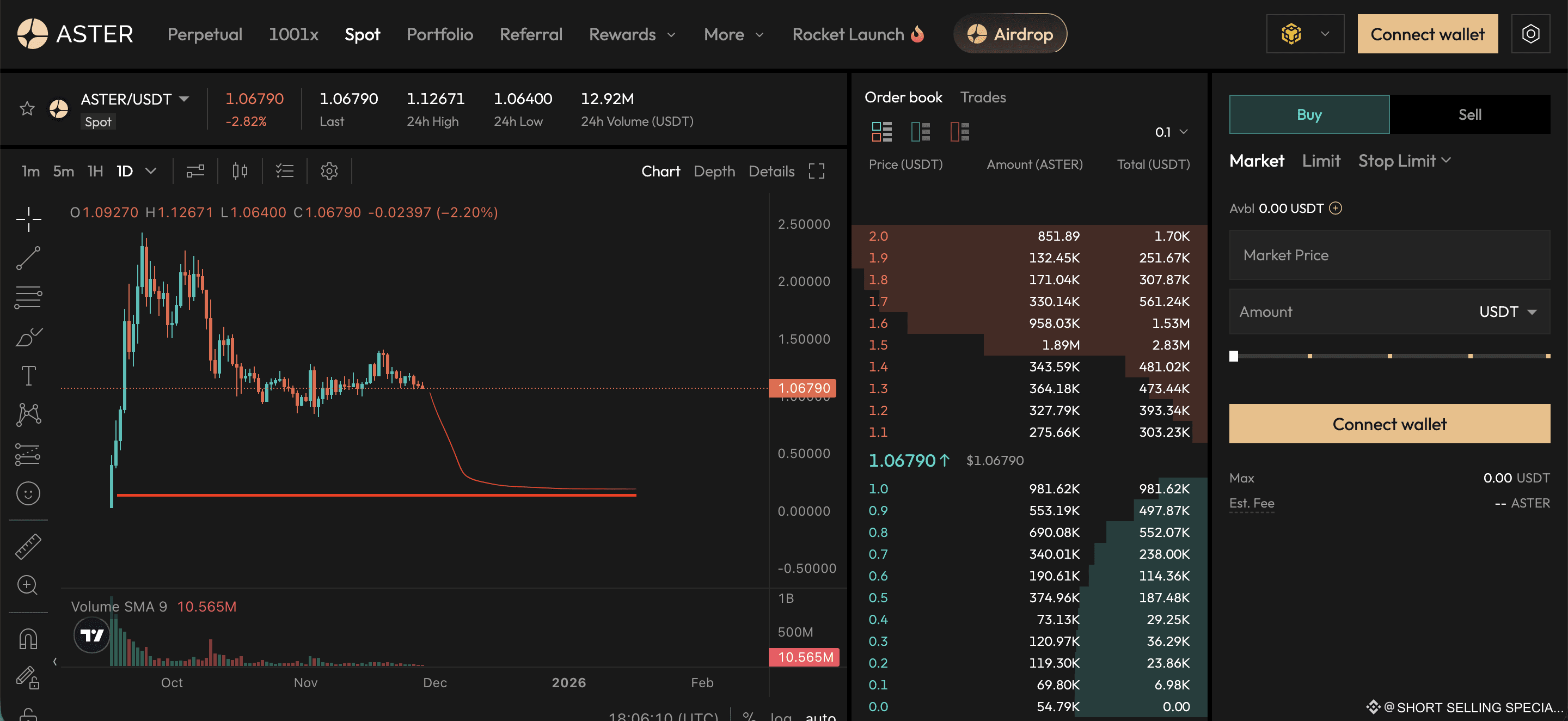Viewport: 1568px width, 721px height.
Task: Click the amount percentage slider handle
Action: (1233, 356)
